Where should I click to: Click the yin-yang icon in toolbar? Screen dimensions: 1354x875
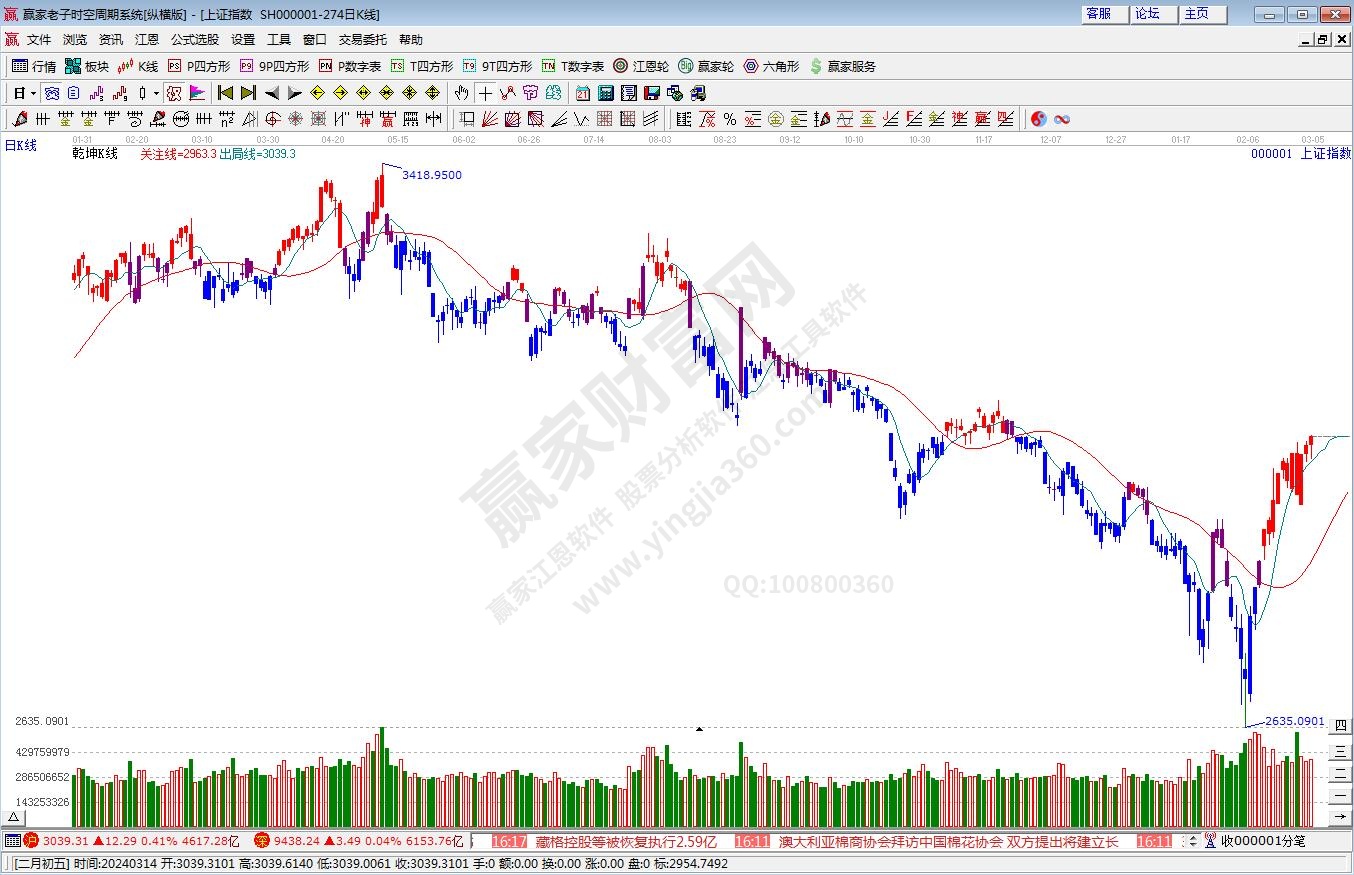tap(1038, 119)
